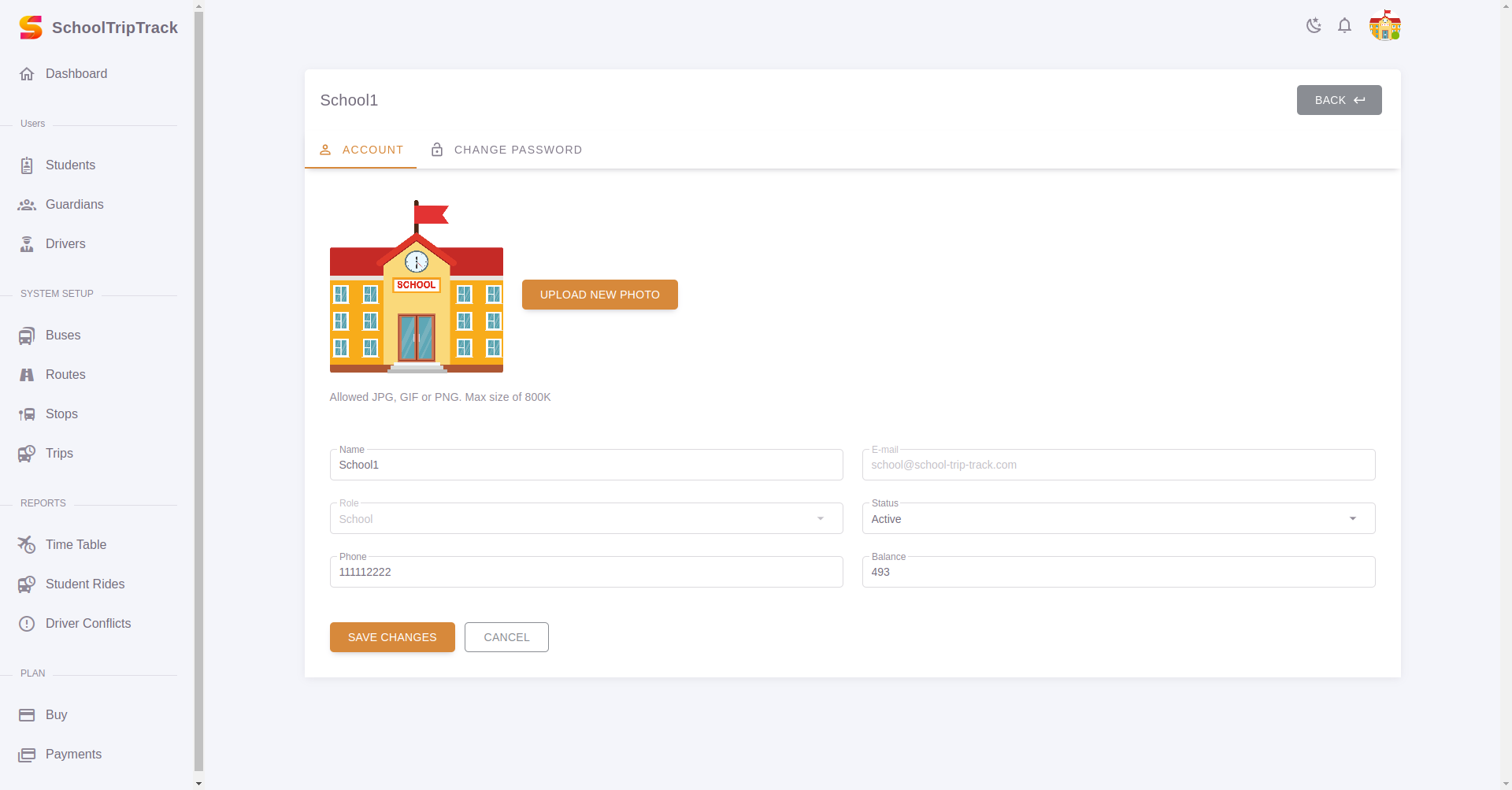Open the Stops configuration icon
The width and height of the screenshot is (1512, 790).
[28, 414]
